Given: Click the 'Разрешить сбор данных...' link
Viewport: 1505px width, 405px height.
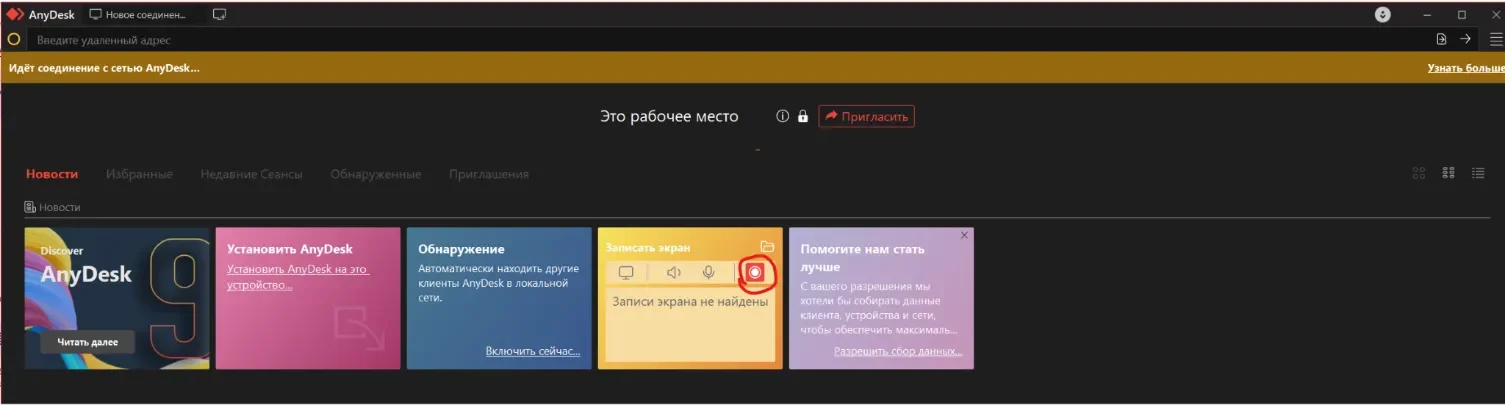Looking at the screenshot, I should click(x=898, y=351).
